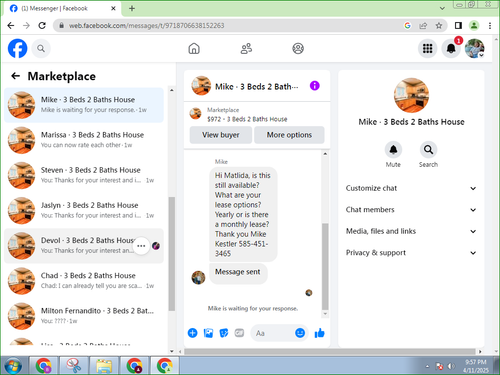Expand Chat members section
Viewport: 500px width, 375px height.
[411, 210]
